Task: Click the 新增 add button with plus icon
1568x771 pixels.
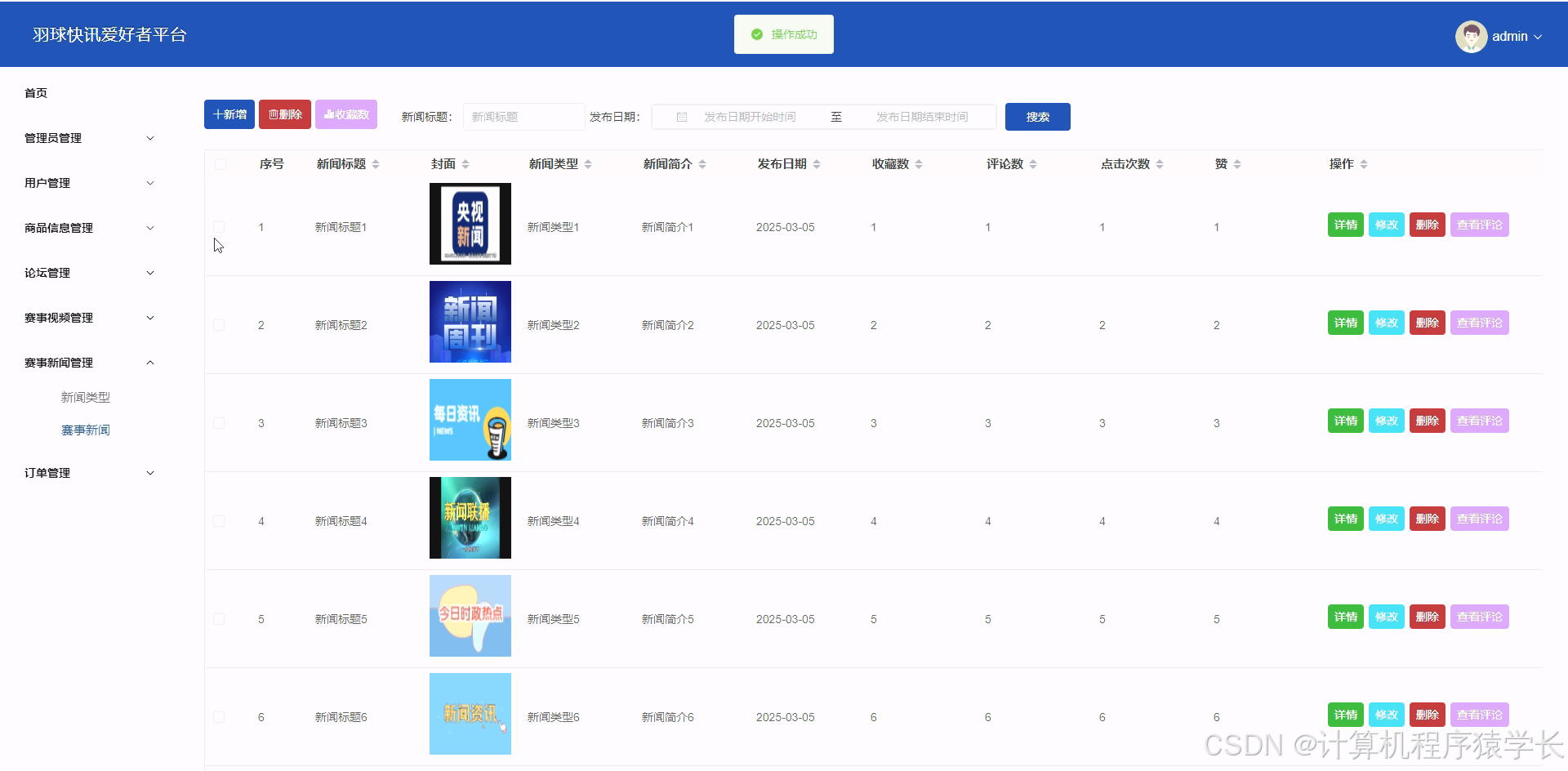Action: [x=229, y=114]
